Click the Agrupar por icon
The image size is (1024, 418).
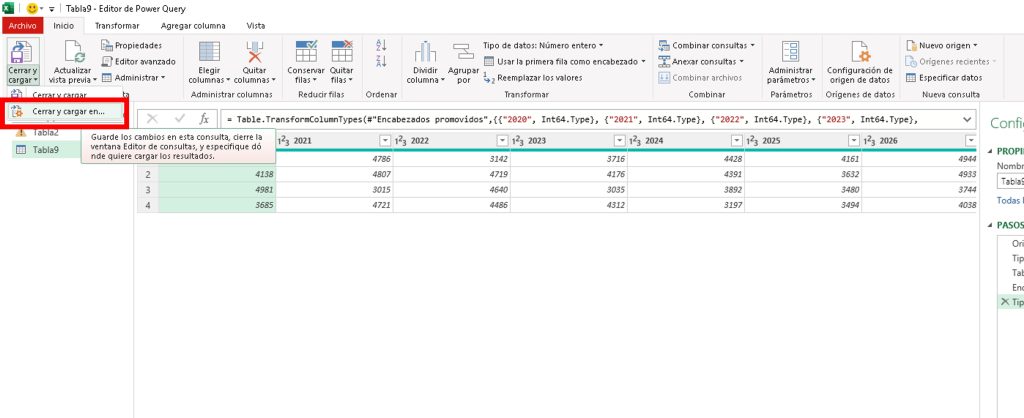(x=463, y=52)
